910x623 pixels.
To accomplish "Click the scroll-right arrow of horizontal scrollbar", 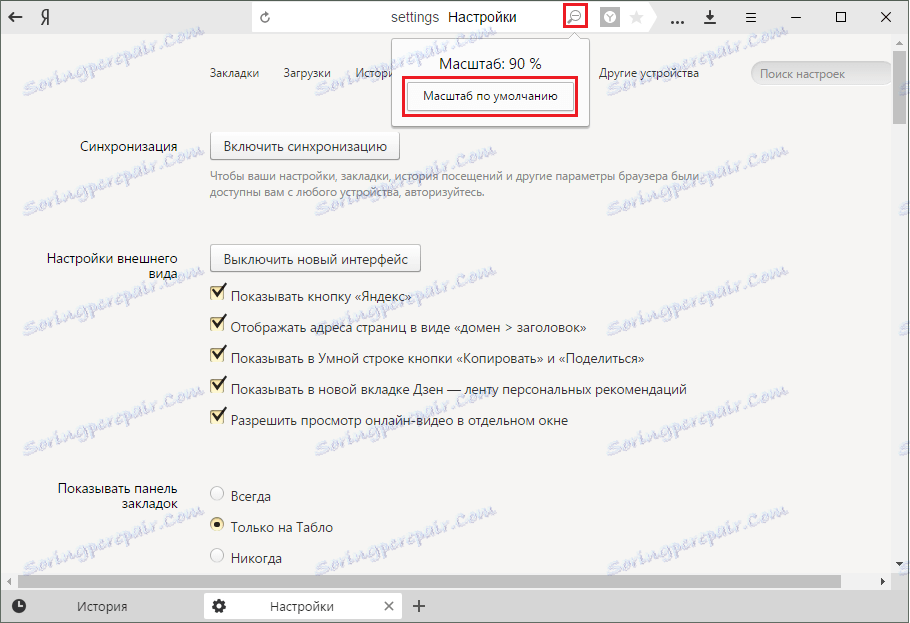I will pos(882,581).
